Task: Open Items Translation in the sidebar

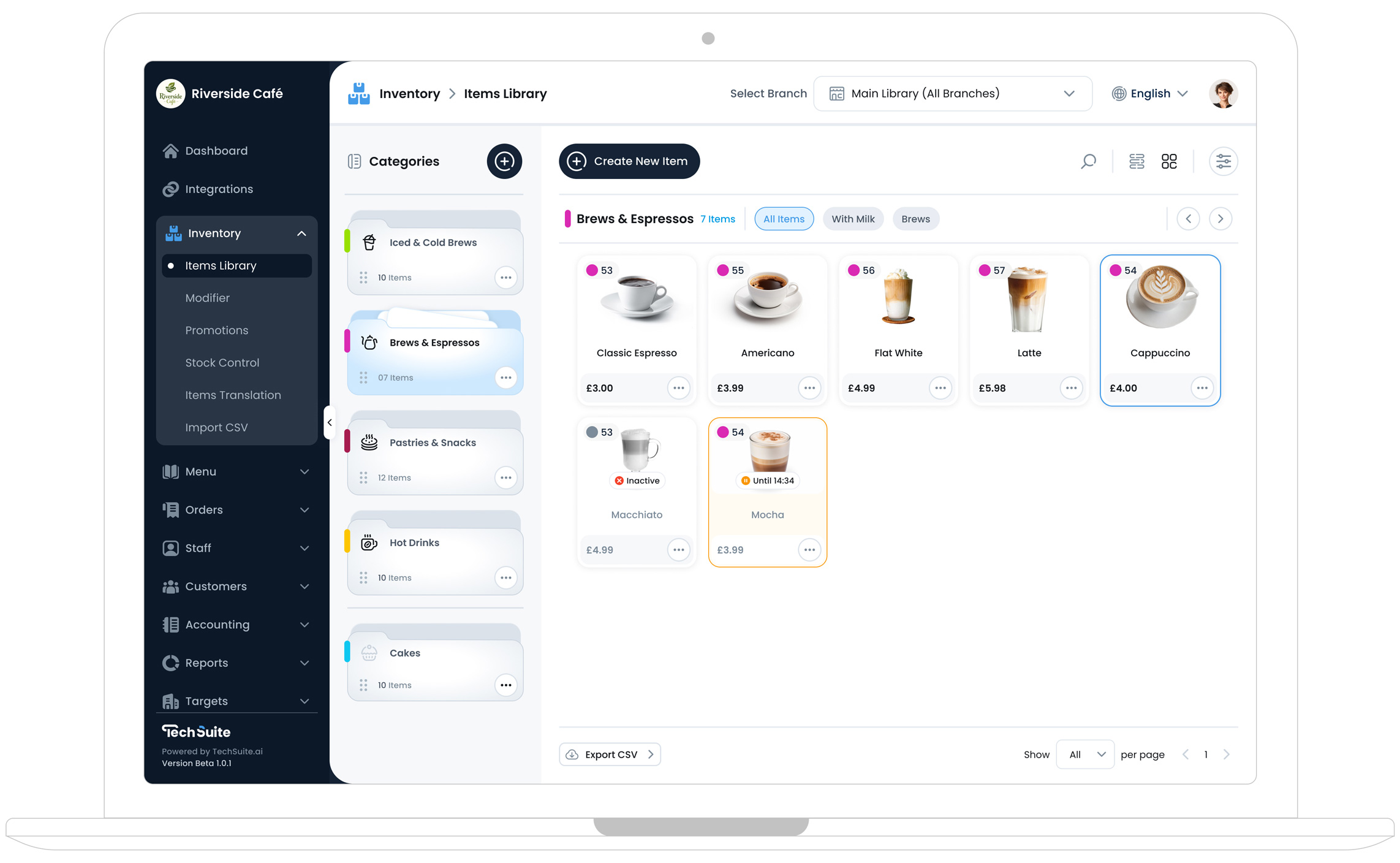Action: [233, 395]
